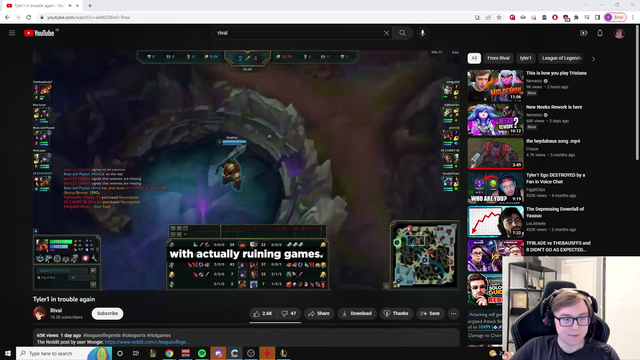Screen dimensions: 640x360
Task: Open Task View on taskbar
Action: pos(136,353)
